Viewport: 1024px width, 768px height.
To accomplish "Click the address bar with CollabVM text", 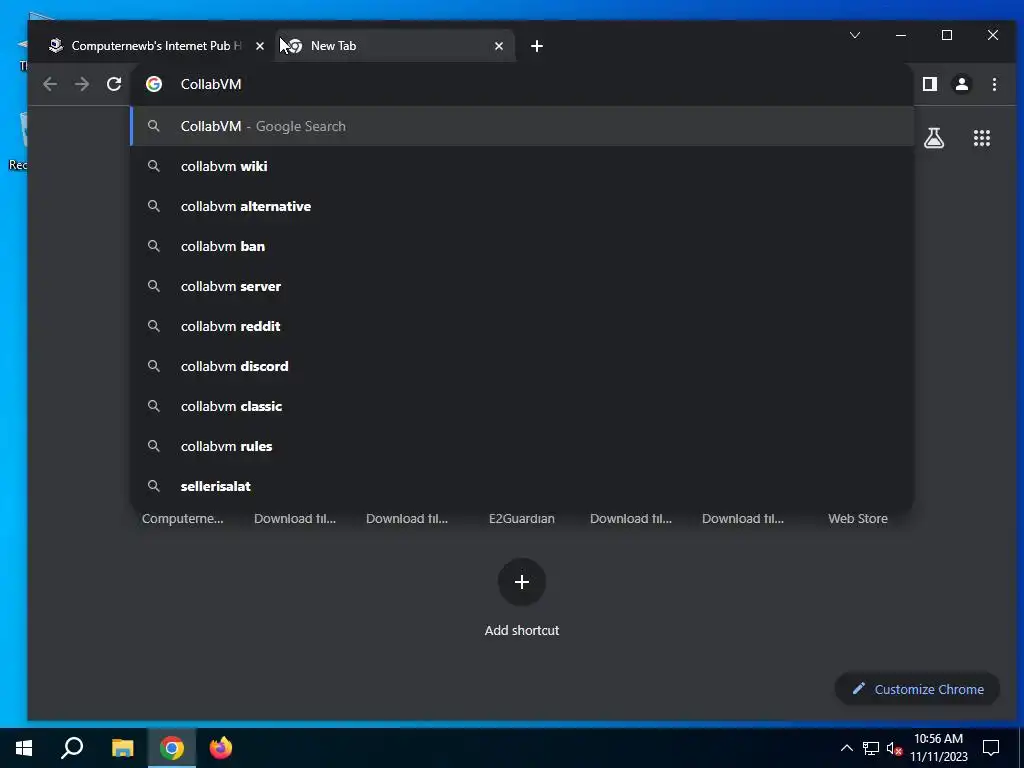I will [522, 84].
